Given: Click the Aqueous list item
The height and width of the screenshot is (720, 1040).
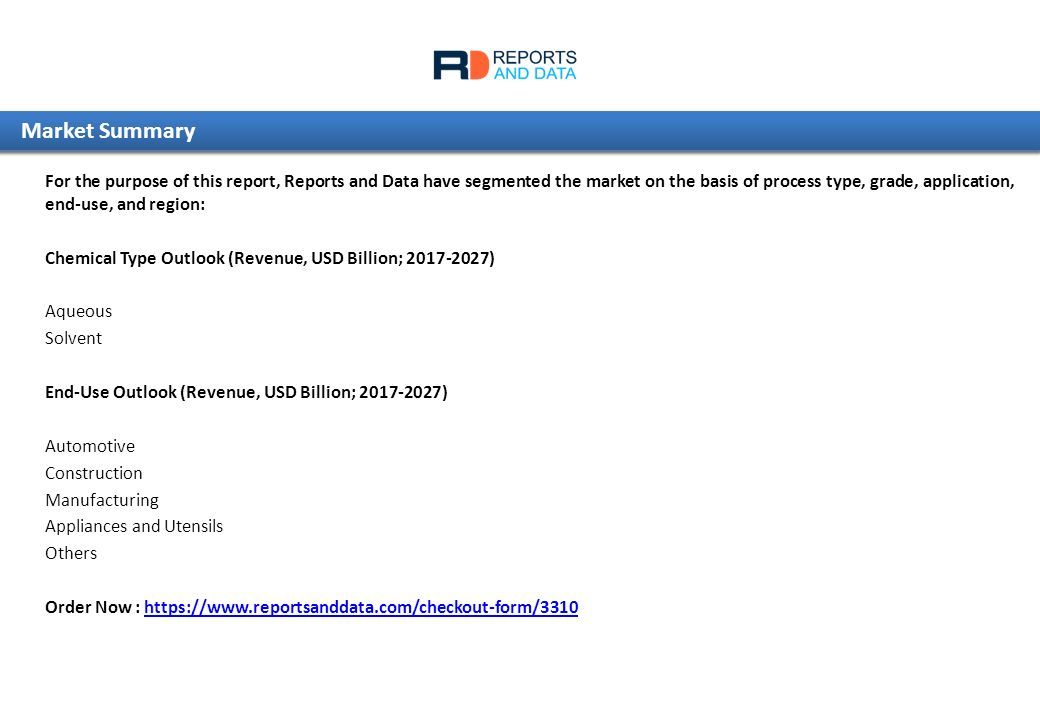Looking at the screenshot, I should pos(78,312).
